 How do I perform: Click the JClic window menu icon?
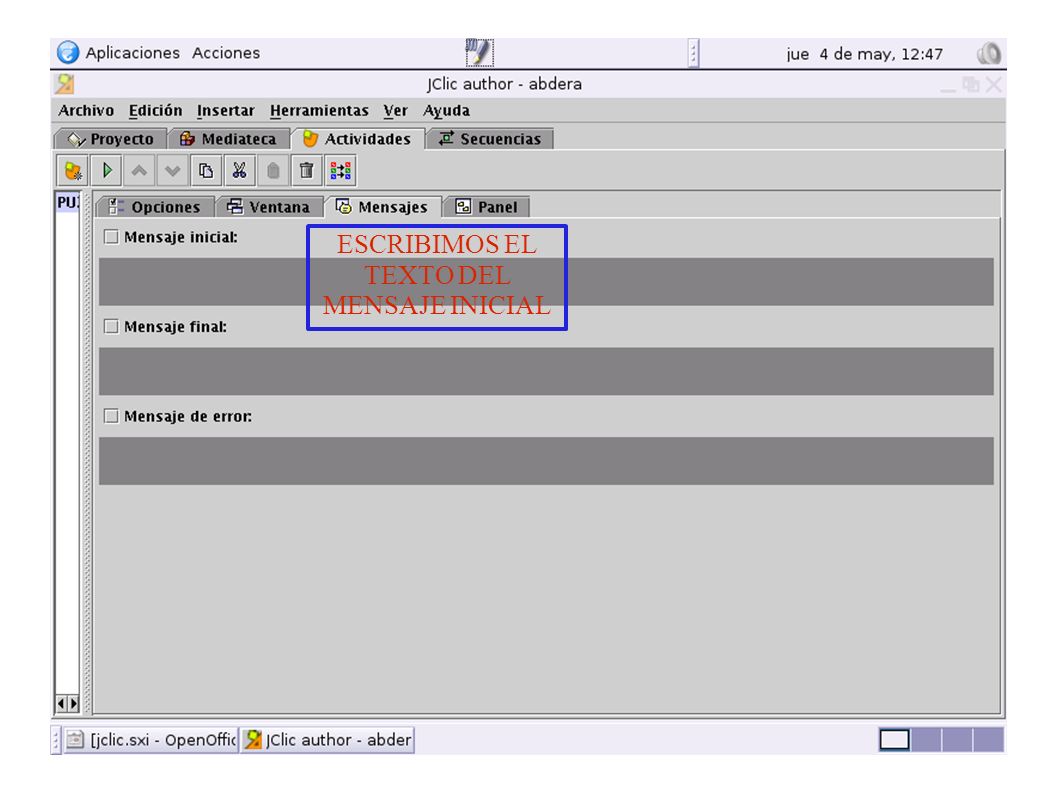pyautogui.click(x=65, y=84)
